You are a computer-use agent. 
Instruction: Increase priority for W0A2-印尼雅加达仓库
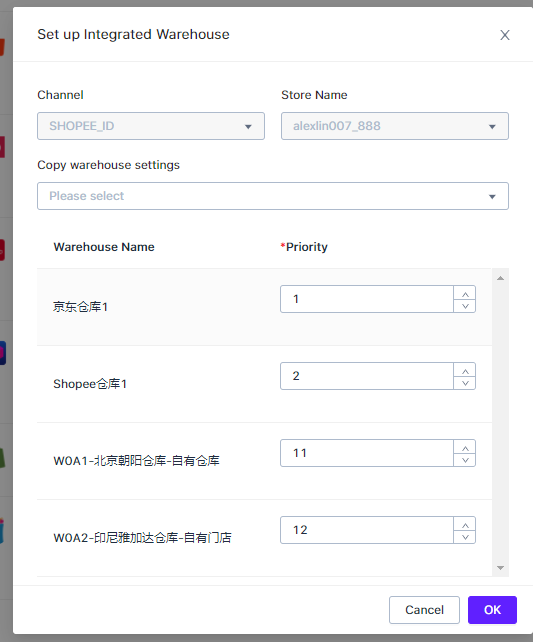[x=465, y=524]
